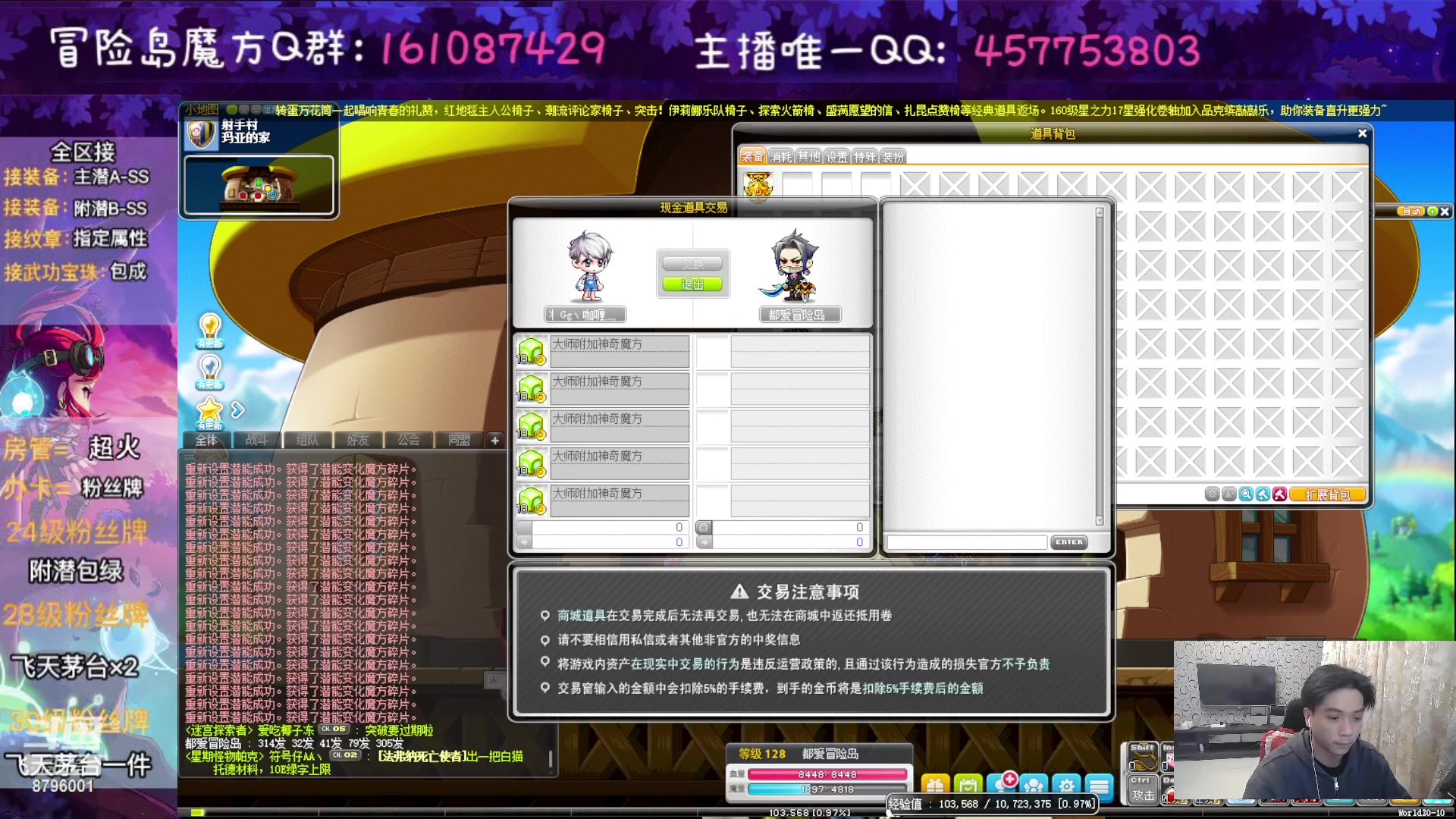This screenshot has width=1456, height=819.
Task: Click the red hammer icon in inventory footer
Action: [1279, 494]
